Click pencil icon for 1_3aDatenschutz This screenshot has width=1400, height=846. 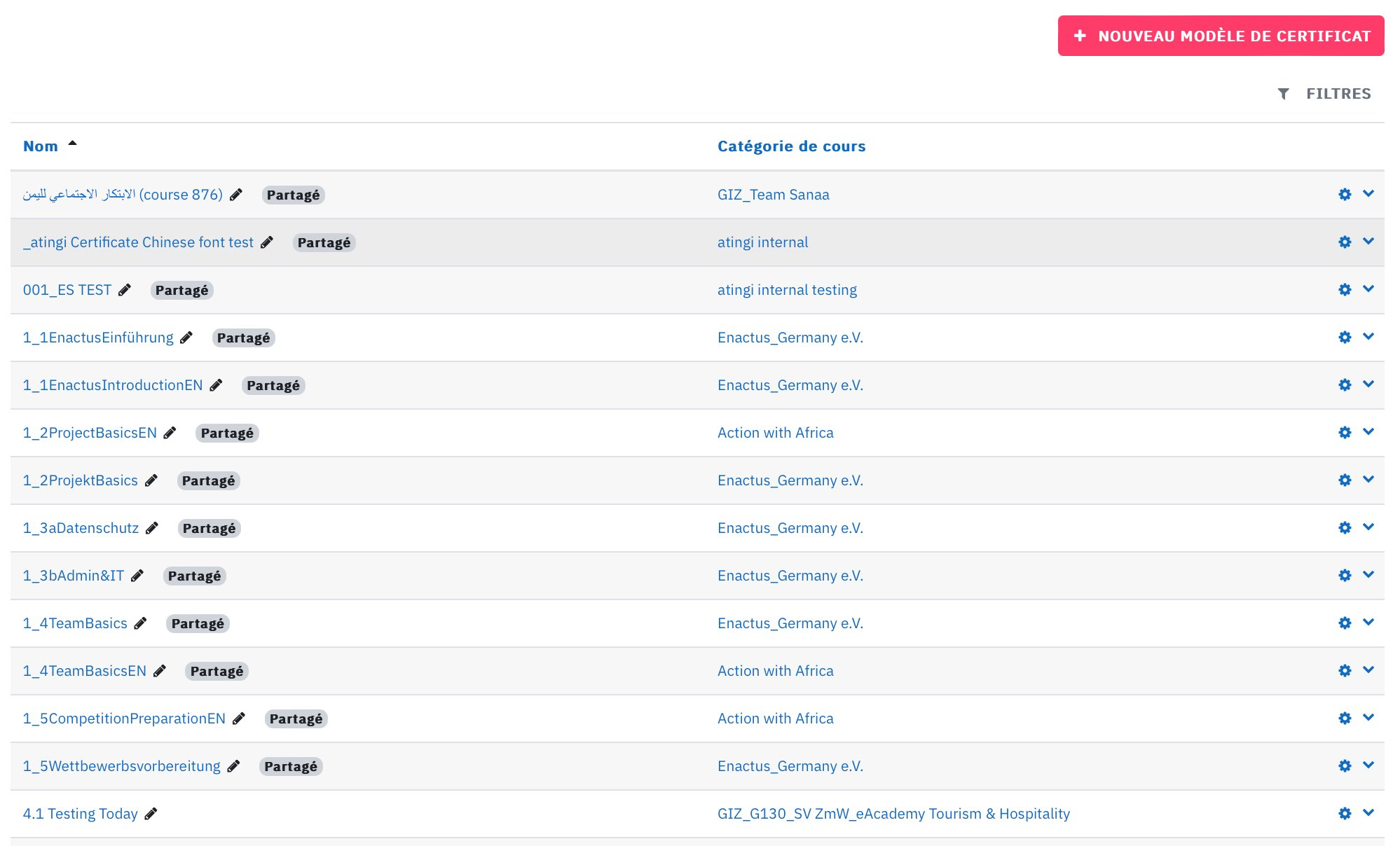(152, 528)
